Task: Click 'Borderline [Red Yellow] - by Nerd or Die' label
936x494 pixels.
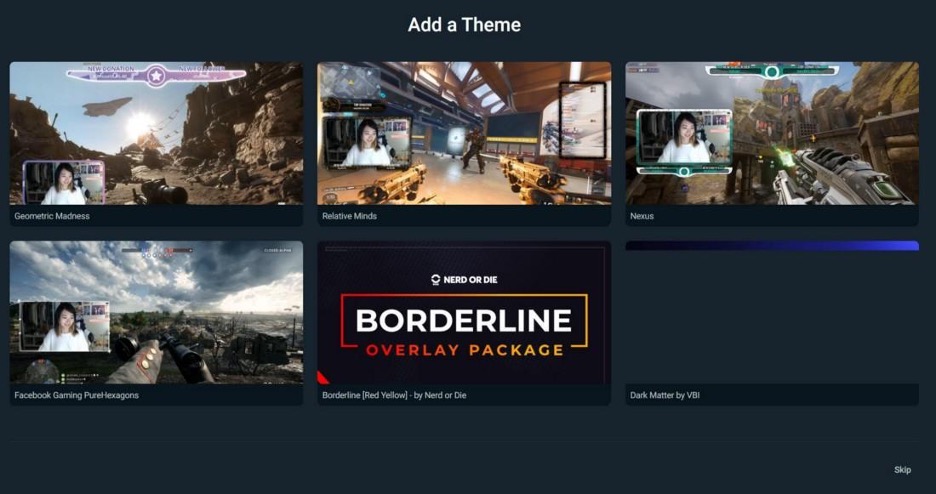Action: pyautogui.click(x=394, y=395)
